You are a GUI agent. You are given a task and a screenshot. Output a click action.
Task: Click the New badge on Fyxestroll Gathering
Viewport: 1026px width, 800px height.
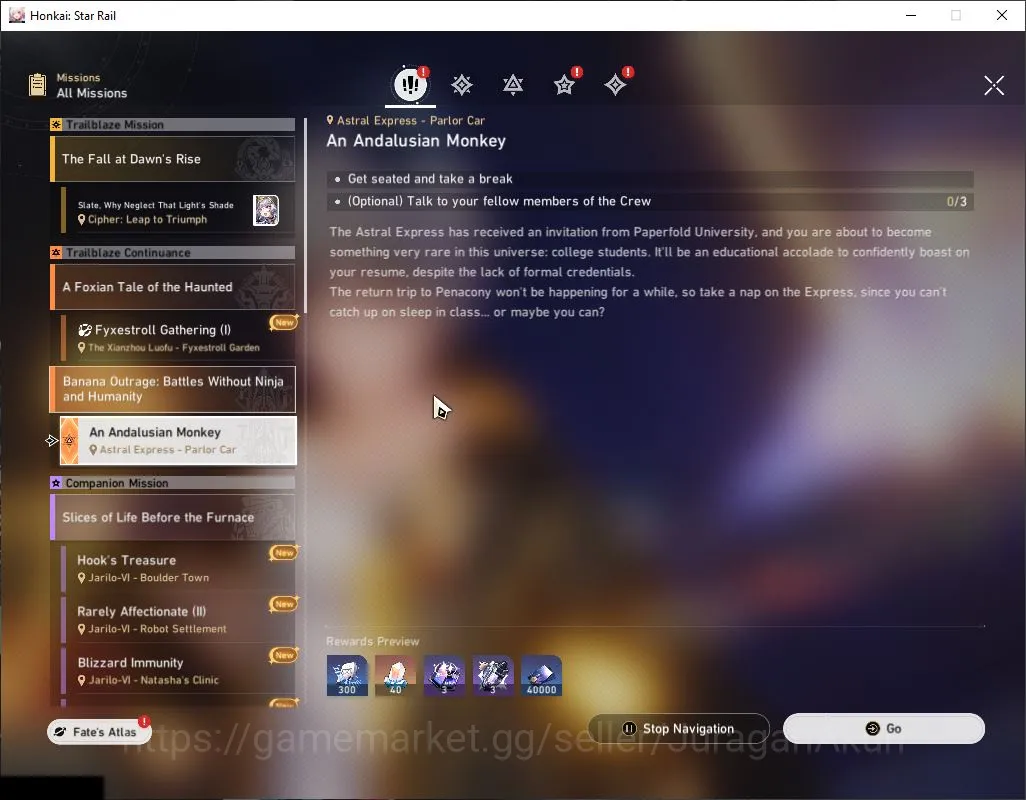point(284,322)
